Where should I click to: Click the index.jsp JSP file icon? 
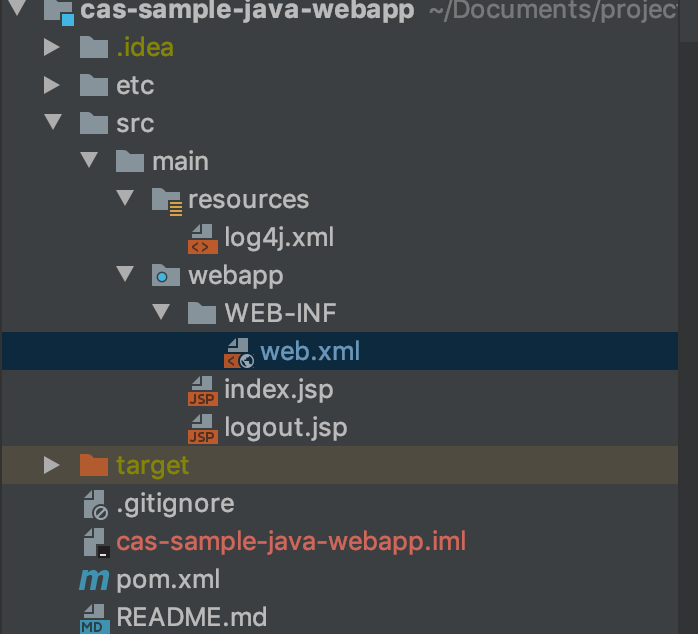(202, 390)
